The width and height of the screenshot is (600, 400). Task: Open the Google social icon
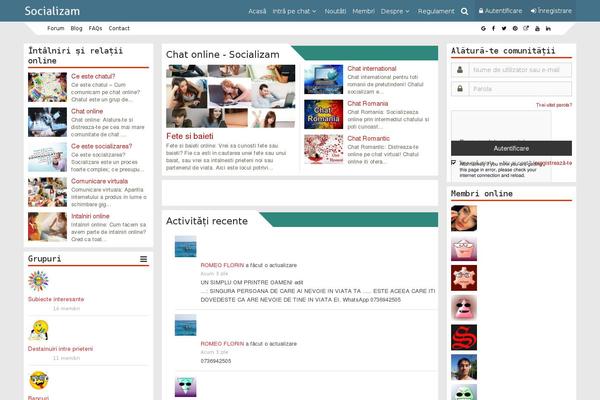483,28
